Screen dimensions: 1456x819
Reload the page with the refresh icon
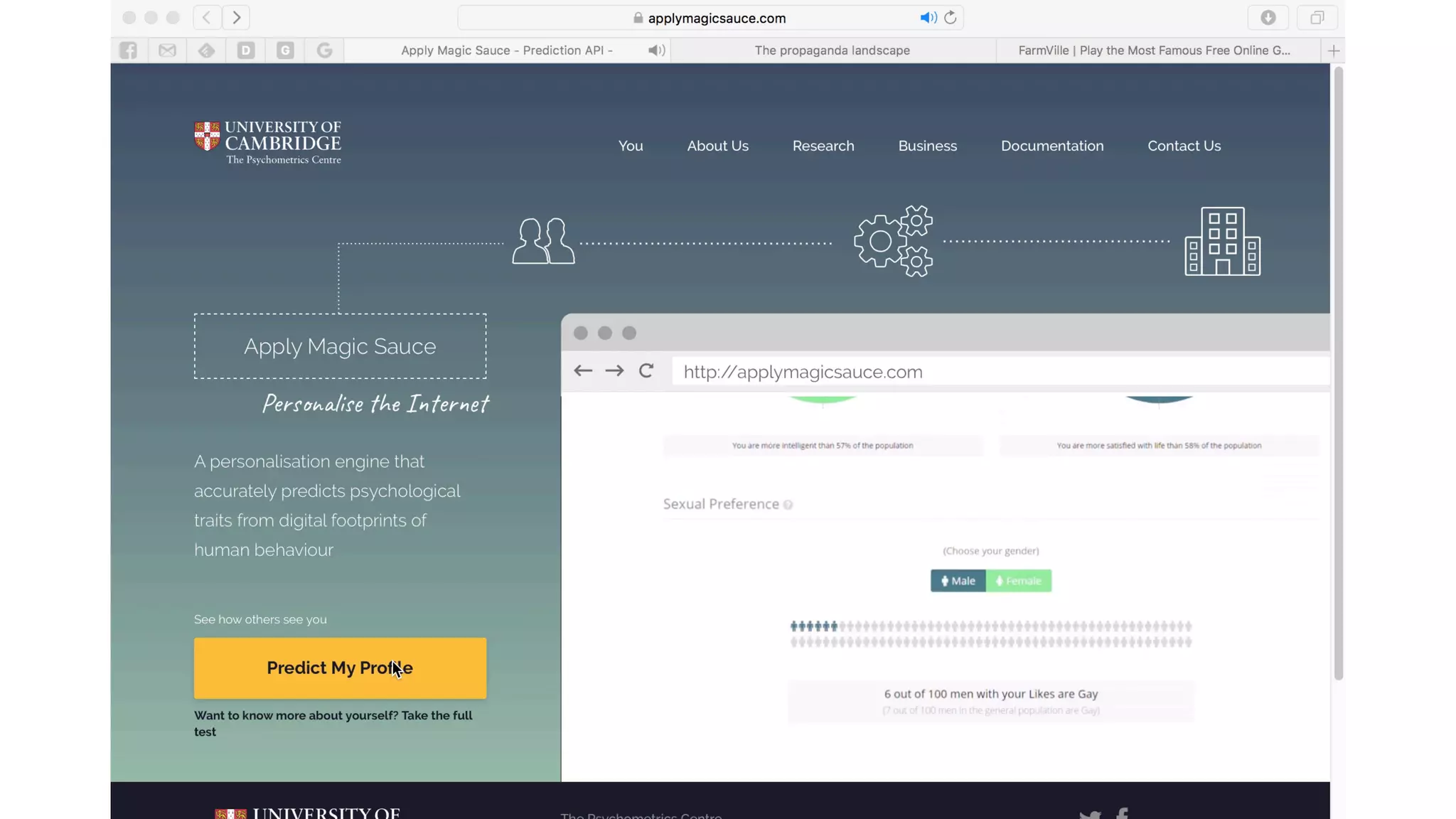point(951,18)
